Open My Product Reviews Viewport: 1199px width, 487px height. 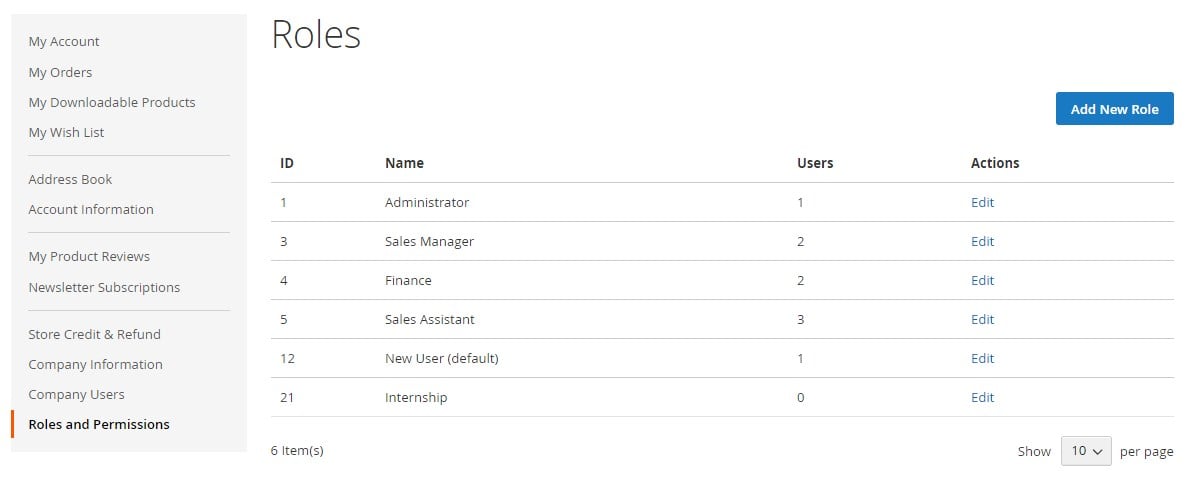coord(89,257)
